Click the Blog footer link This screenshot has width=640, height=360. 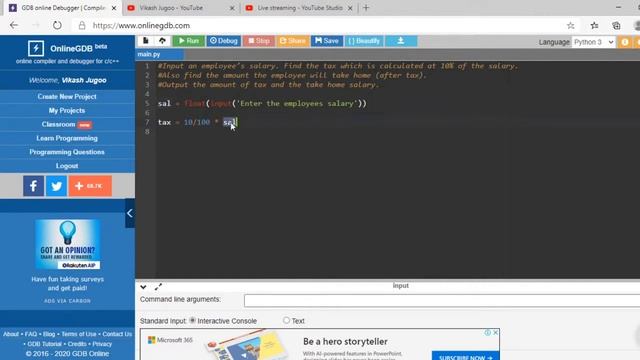[49, 334]
